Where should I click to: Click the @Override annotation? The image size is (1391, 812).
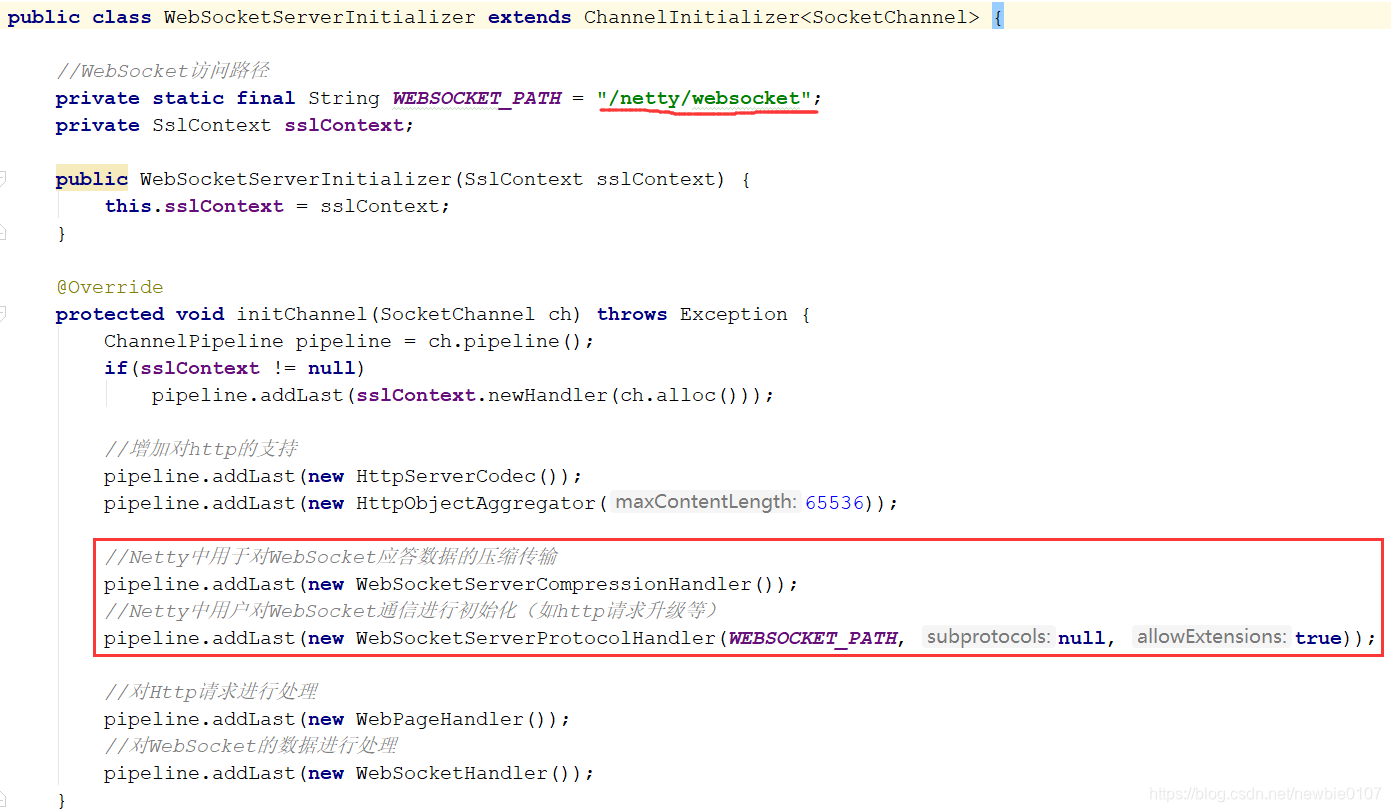pos(110,287)
